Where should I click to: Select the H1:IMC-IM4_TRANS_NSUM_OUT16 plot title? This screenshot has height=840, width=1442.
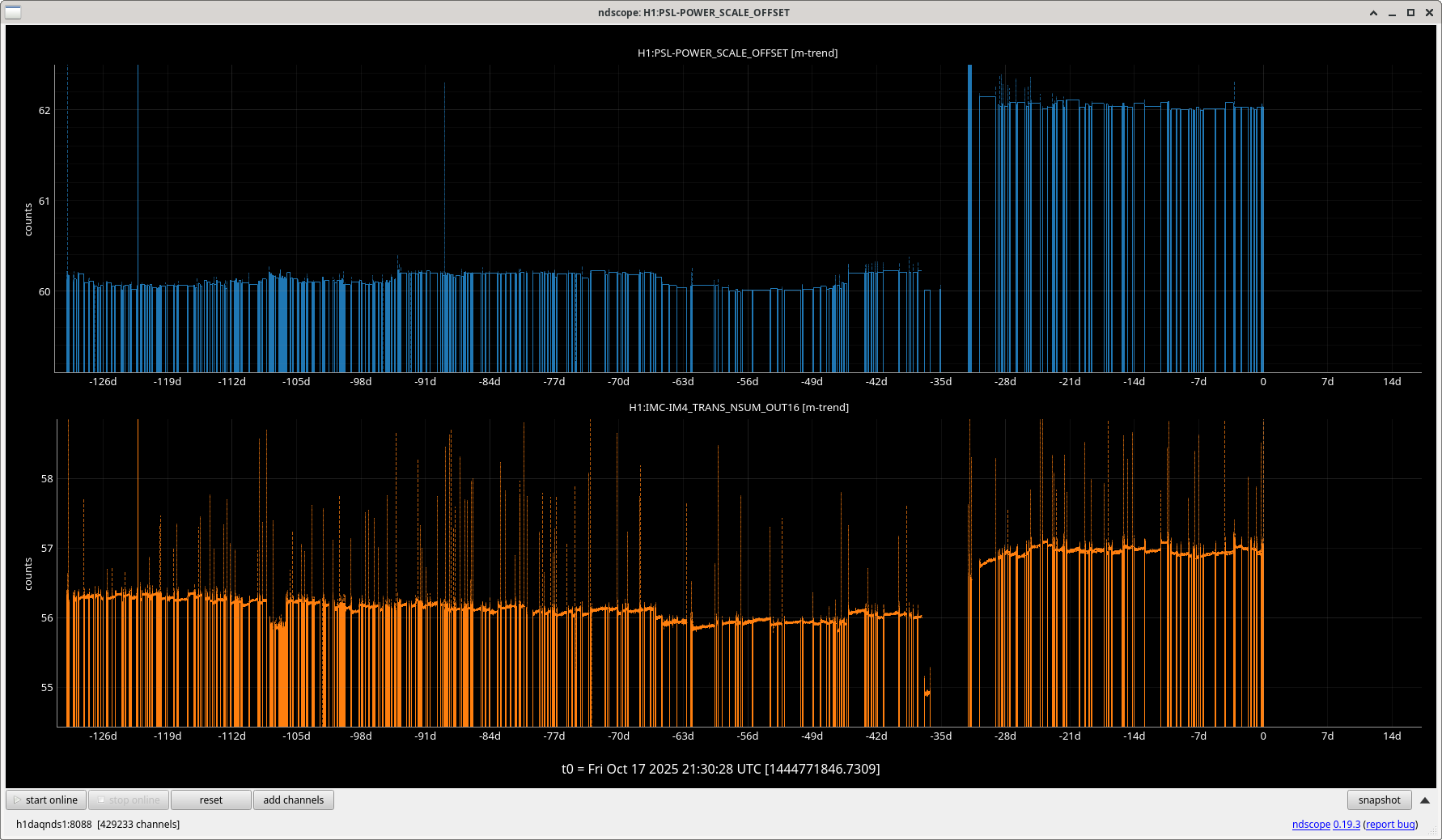[738, 407]
